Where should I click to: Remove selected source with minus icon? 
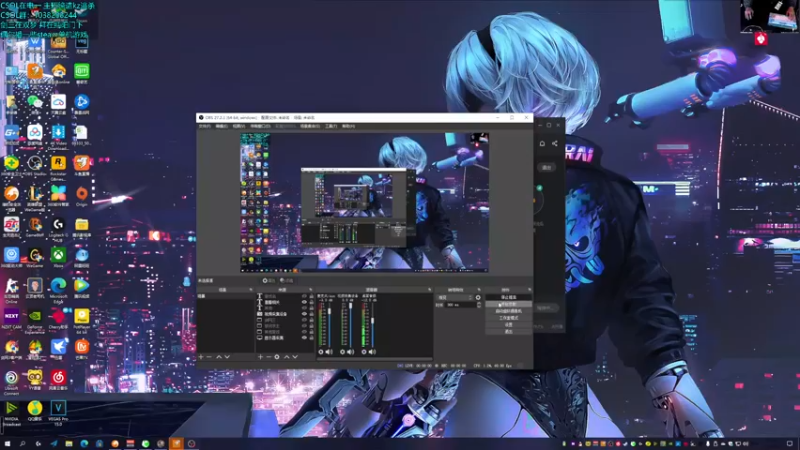268,357
